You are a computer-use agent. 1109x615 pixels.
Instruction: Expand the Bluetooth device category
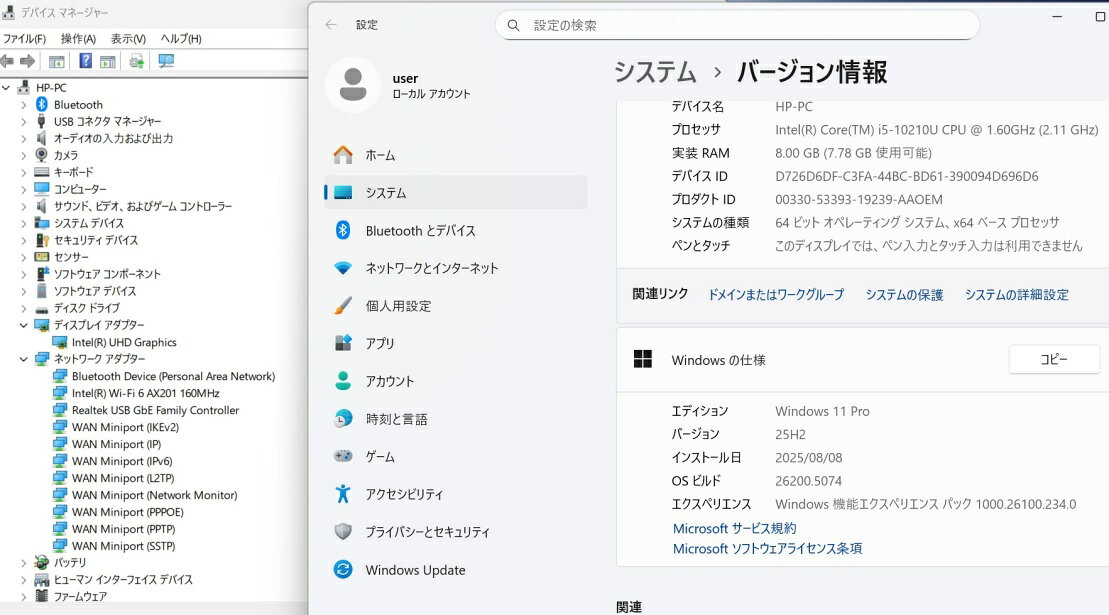pos(24,105)
